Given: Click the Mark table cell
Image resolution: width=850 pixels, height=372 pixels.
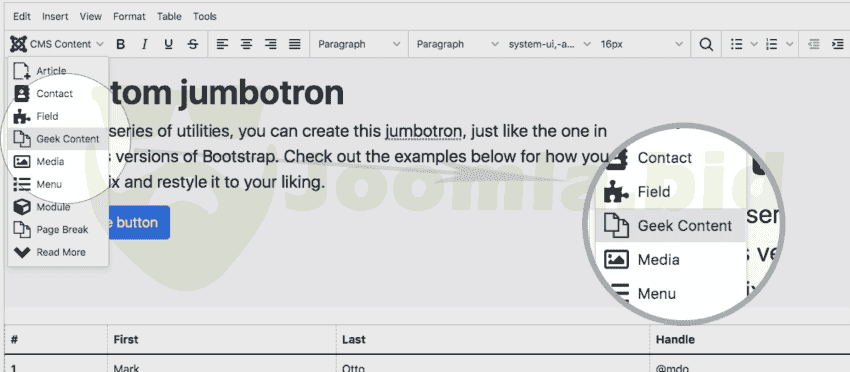Looking at the screenshot, I should click(126, 368).
